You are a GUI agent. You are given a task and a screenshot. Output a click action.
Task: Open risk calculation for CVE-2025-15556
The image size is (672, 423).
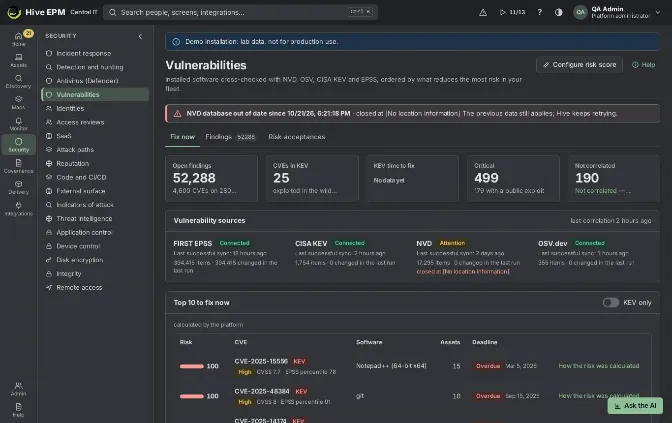pos(599,366)
